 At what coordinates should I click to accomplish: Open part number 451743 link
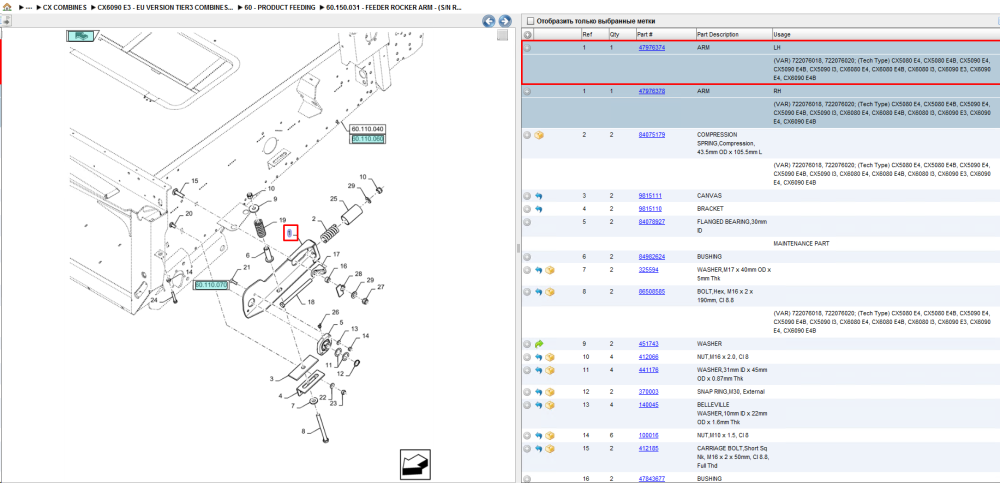tap(648, 344)
